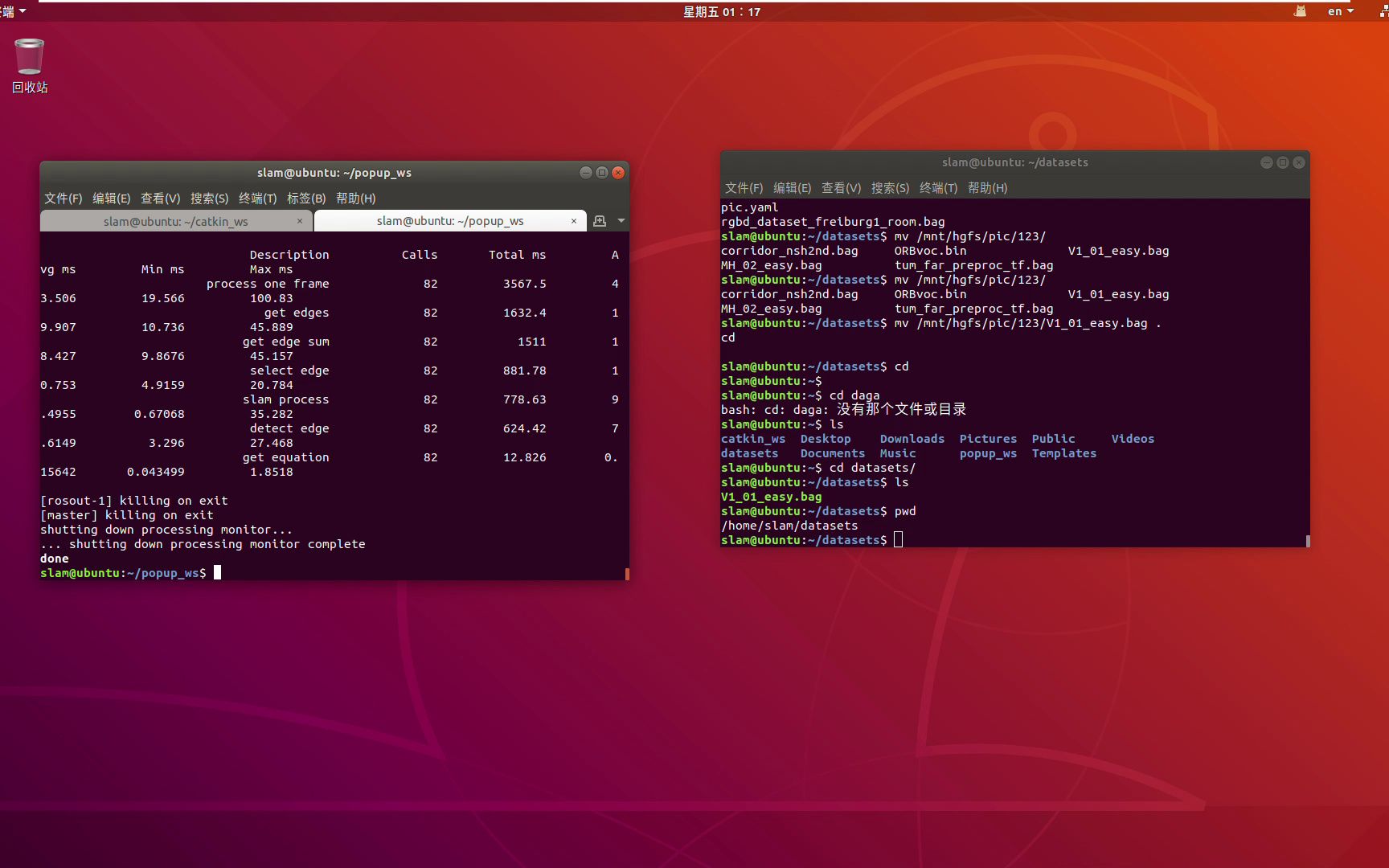1389x868 pixels.
Task: Click the 'select edge' row text
Action: pyautogui.click(x=289, y=371)
